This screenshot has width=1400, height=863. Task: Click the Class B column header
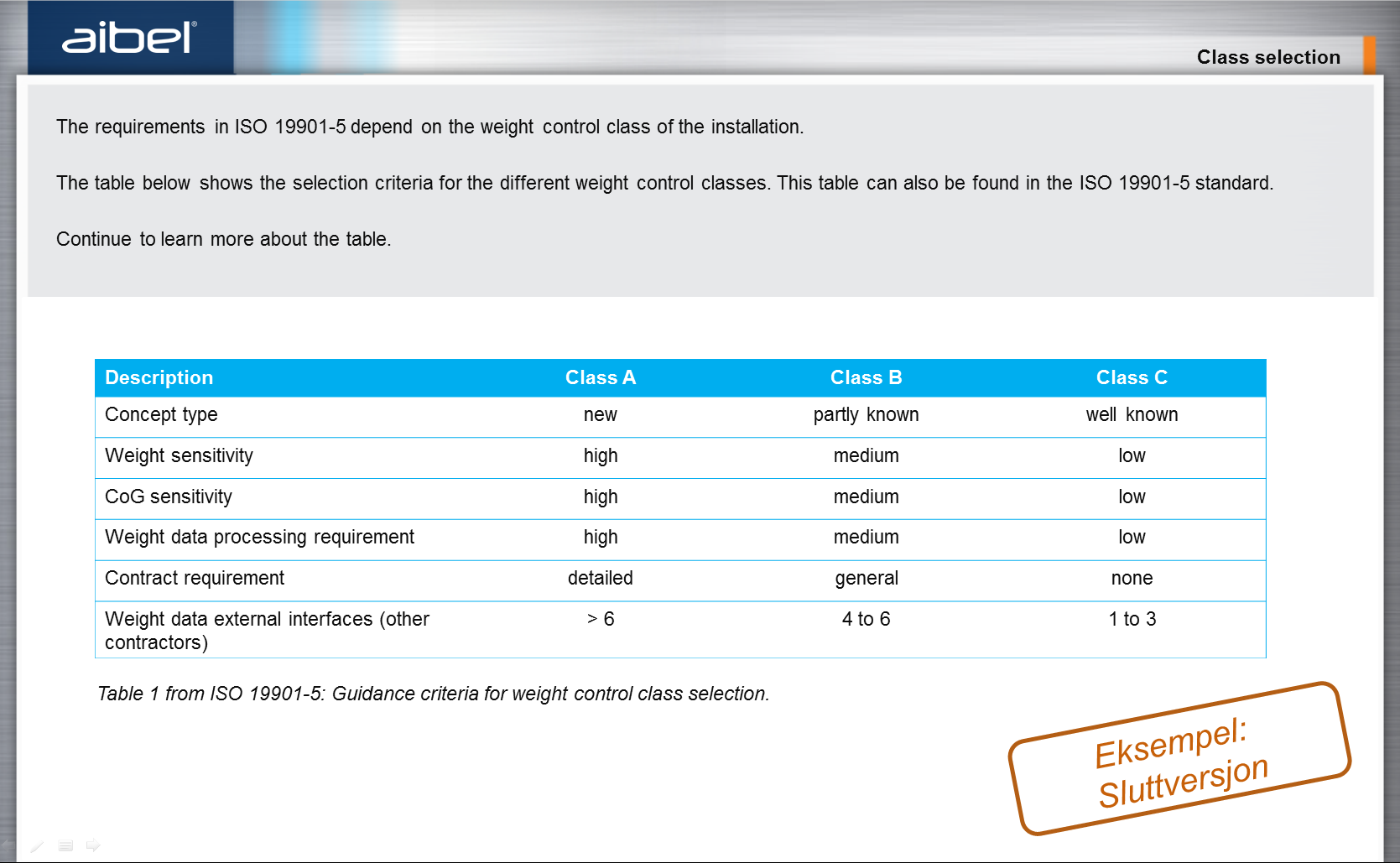coord(867,377)
